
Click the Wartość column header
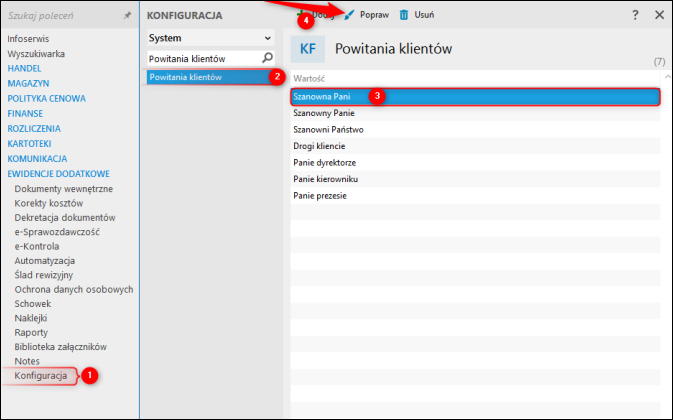coord(309,79)
